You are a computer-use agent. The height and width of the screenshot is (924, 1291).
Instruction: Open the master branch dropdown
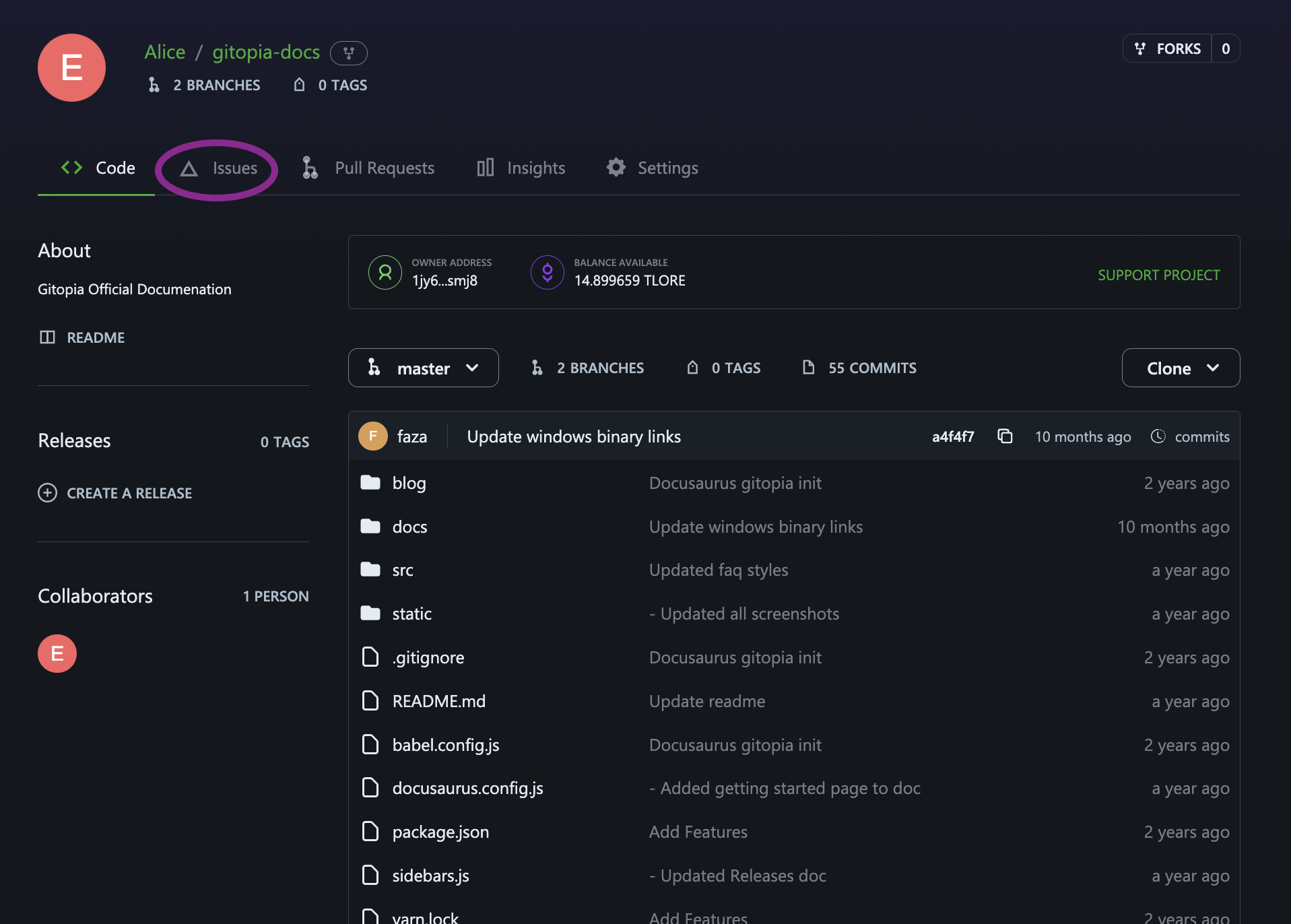click(x=423, y=368)
